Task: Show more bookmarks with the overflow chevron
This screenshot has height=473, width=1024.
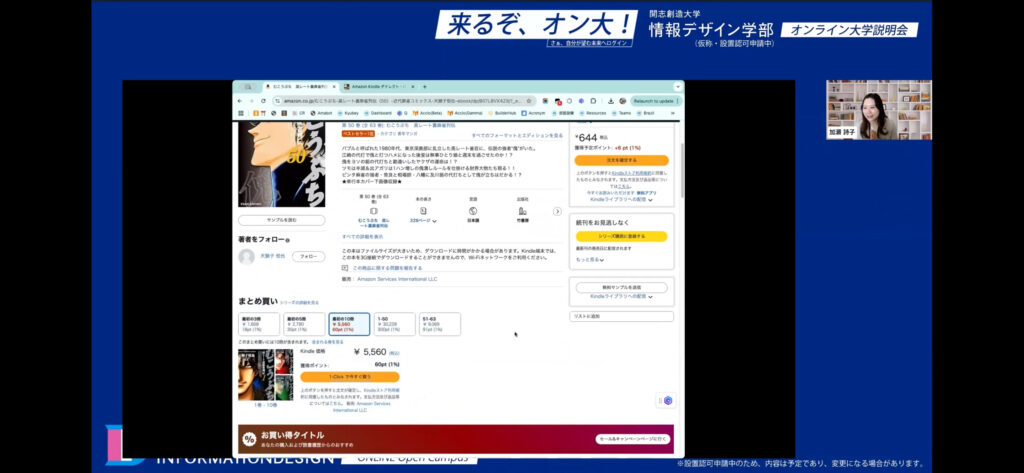Action: [673, 113]
